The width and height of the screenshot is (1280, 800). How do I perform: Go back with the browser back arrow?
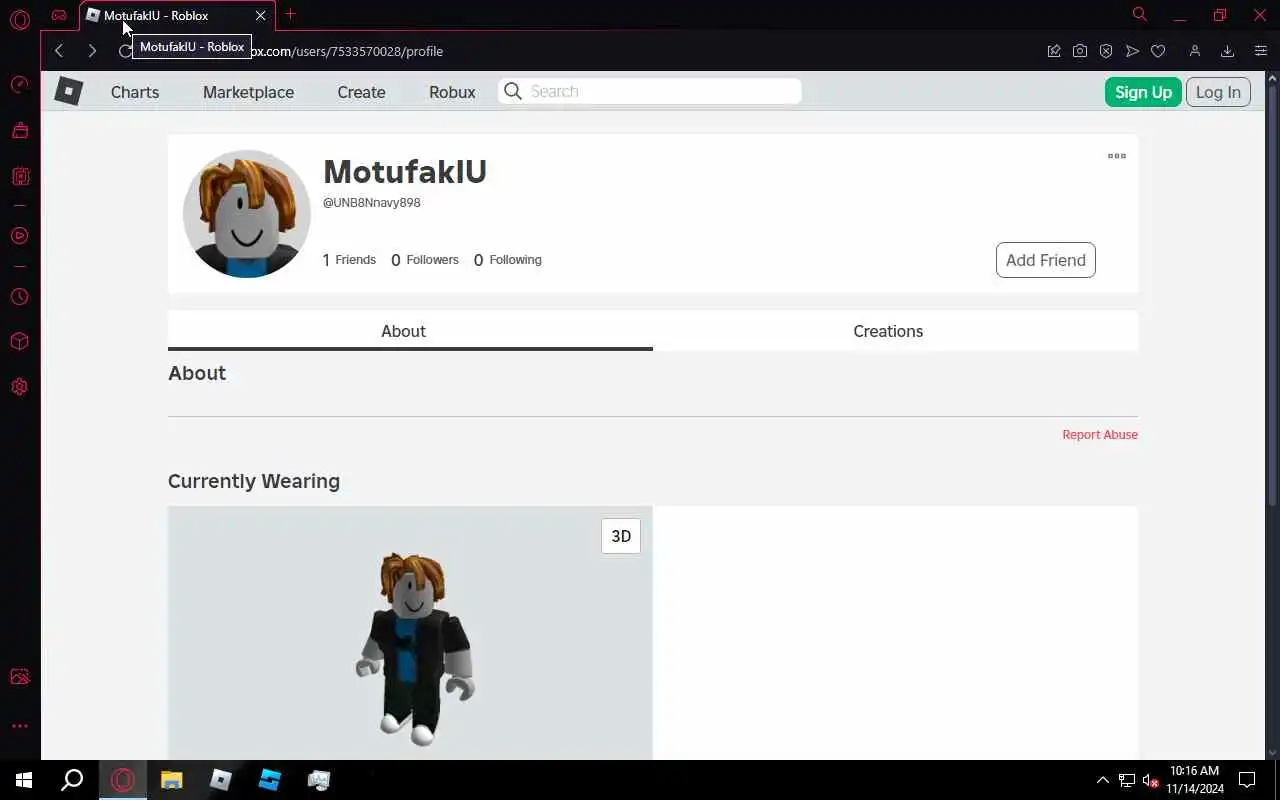coord(59,51)
